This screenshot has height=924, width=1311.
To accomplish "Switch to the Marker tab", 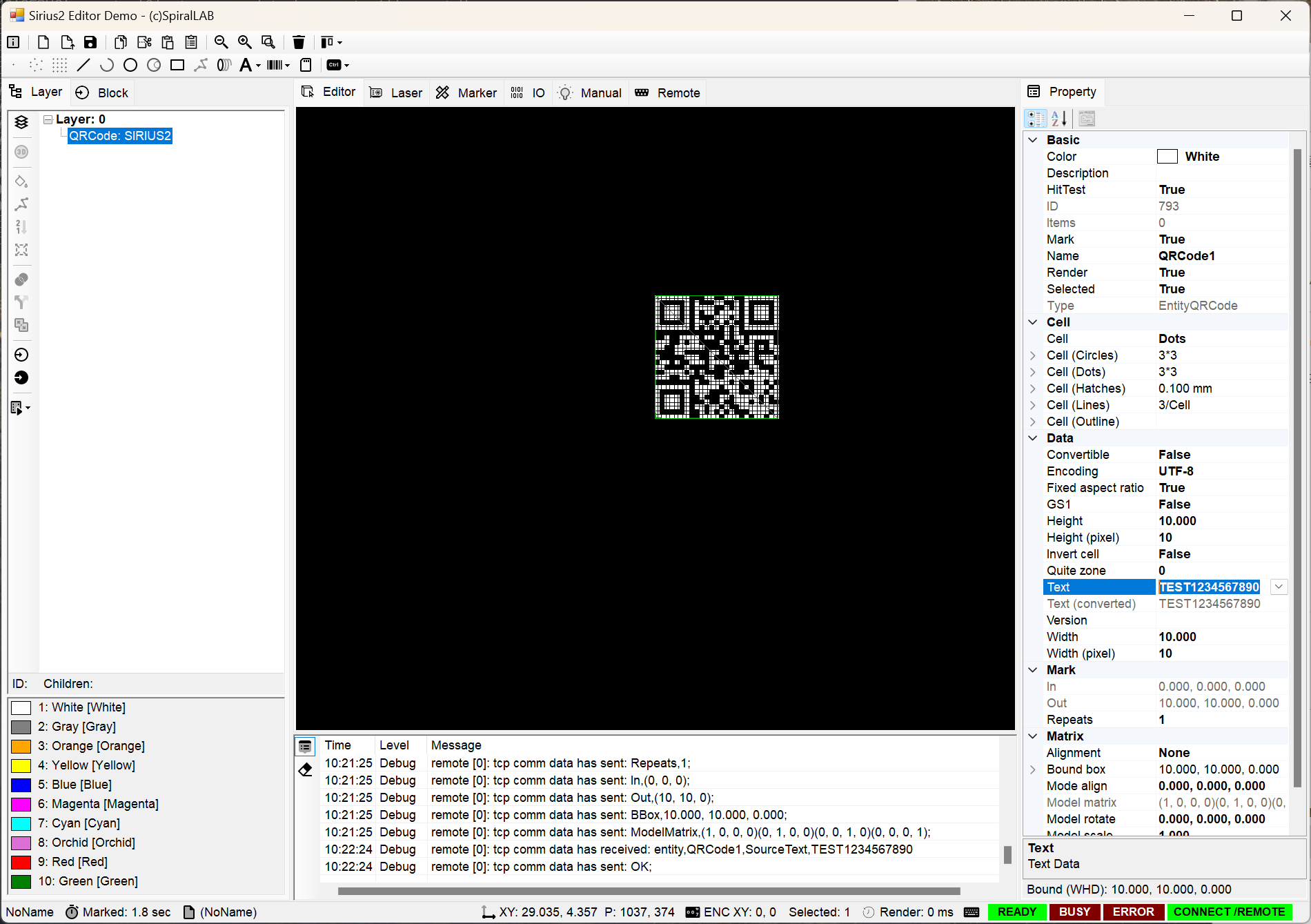I will [466, 92].
